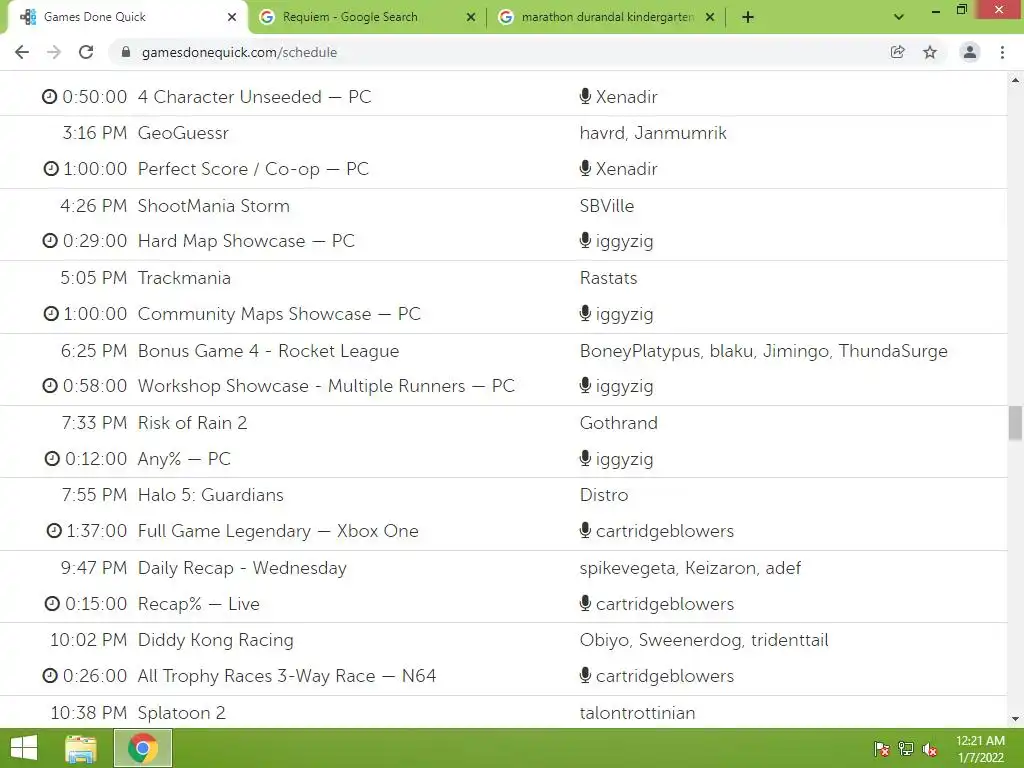This screenshot has width=1024, height=768.
Task: Click runner name SBVille
Action: click(x=607, y=206)
